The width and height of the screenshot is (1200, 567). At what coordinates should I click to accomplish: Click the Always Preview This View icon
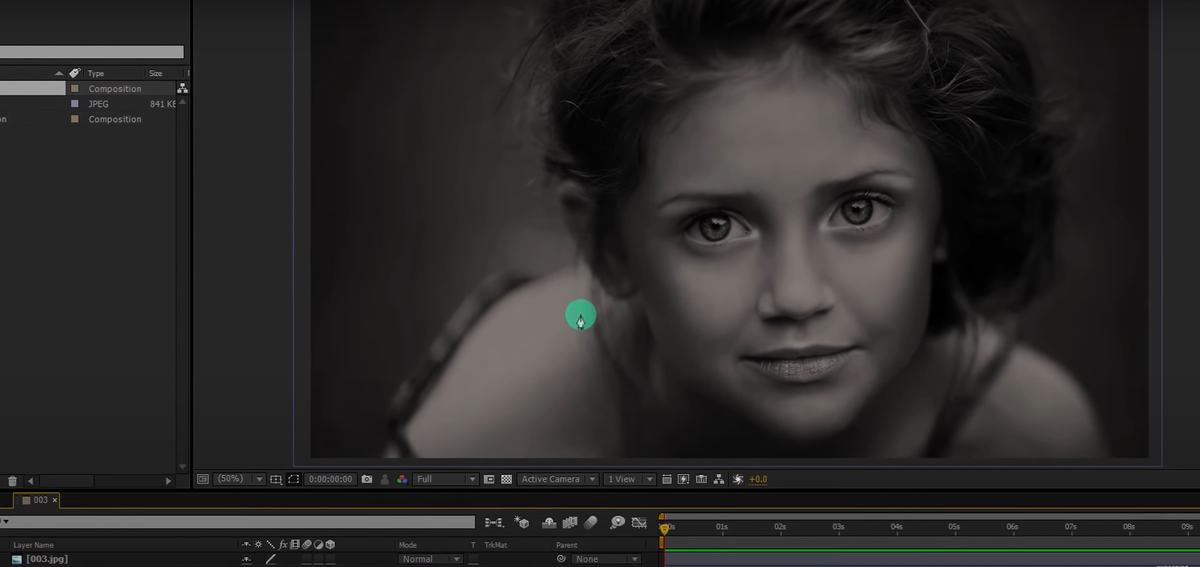click(x=203, y=479)
